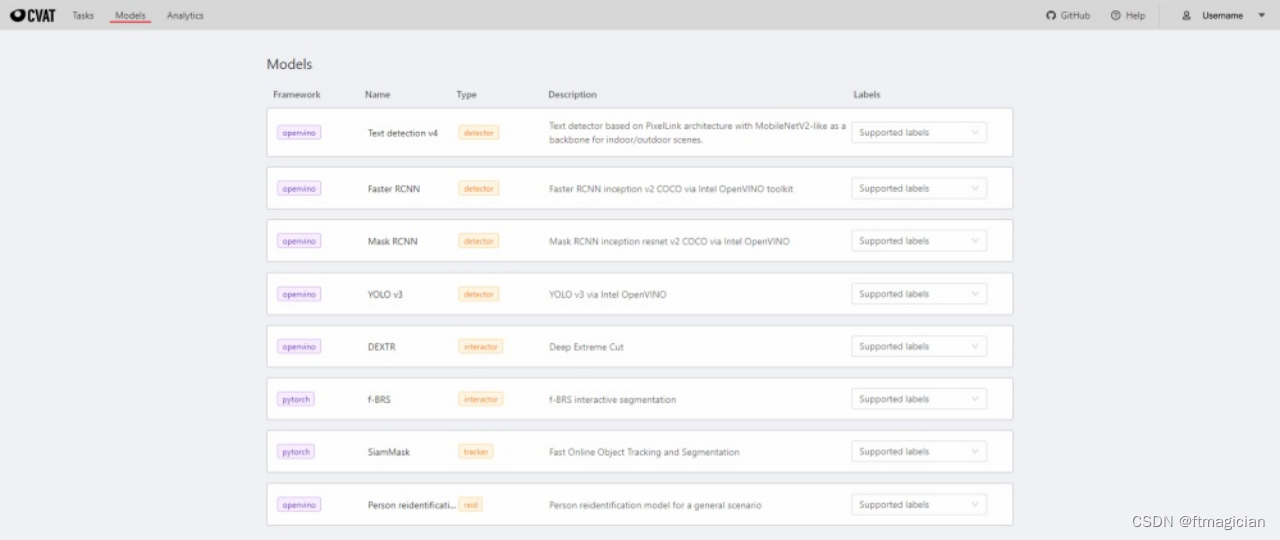Viewport: 1280px width, 540px height.
Task: Click the Help question mark icon
Action: 1115,16
